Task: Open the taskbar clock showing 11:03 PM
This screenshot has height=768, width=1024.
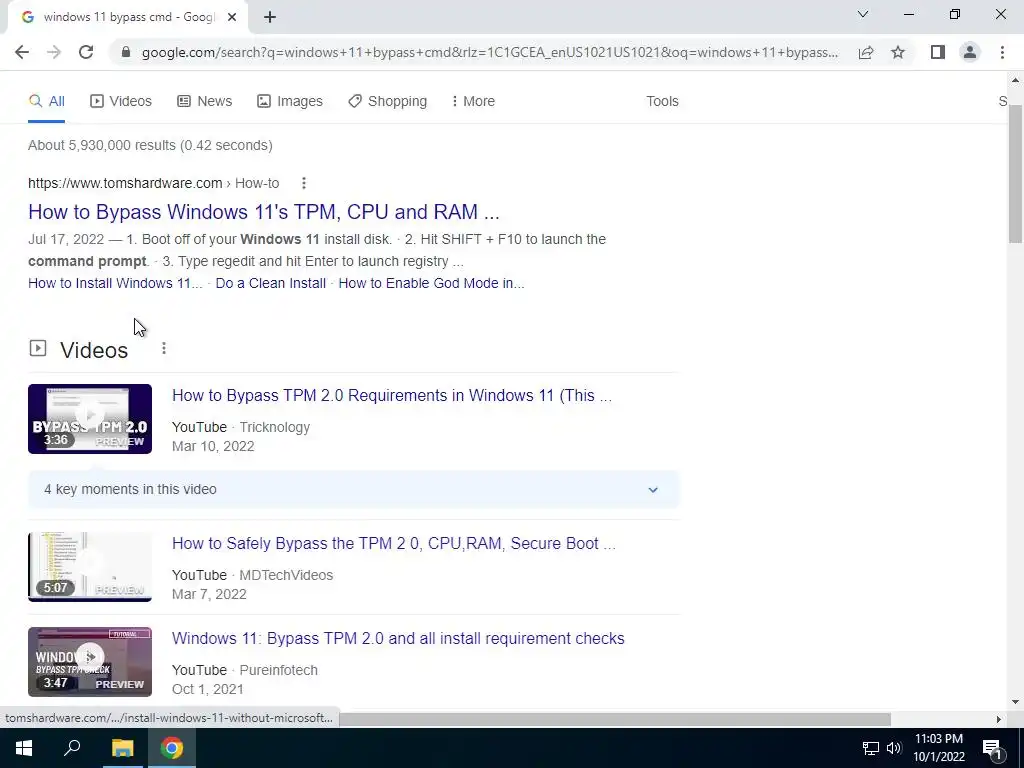Action: click(939, 748)
